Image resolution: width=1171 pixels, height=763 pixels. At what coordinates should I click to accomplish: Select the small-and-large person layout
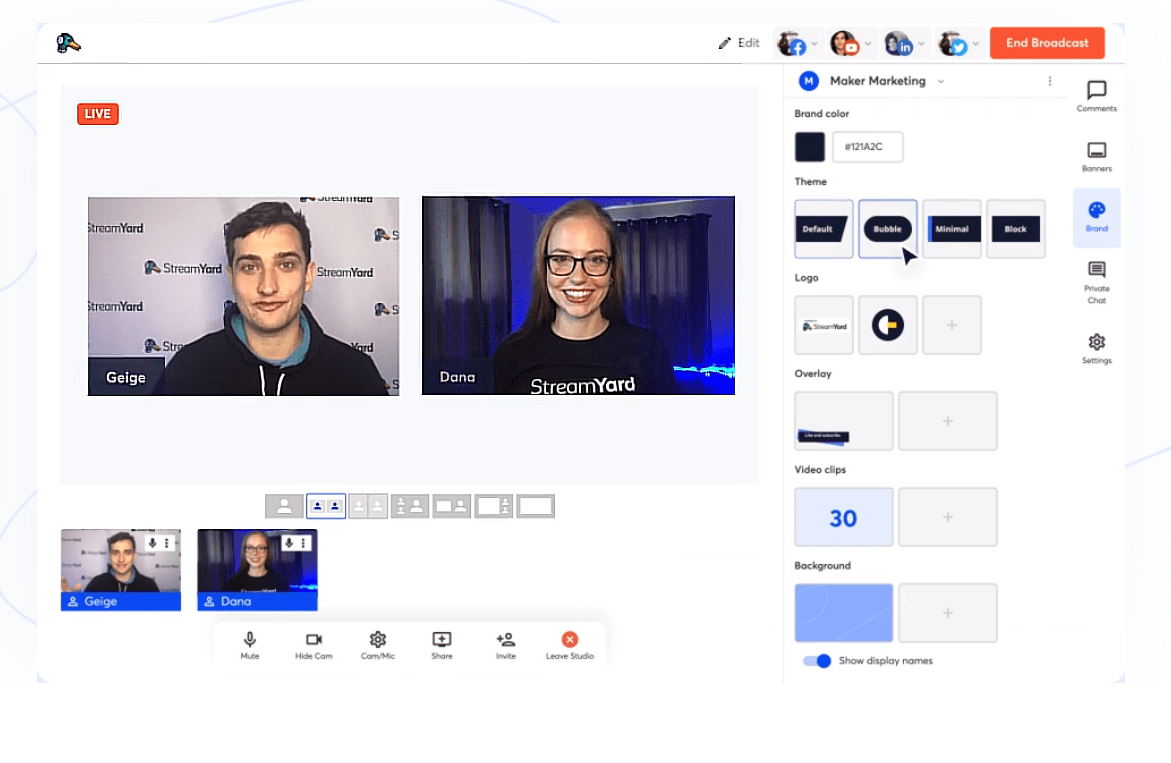(410, 506)
